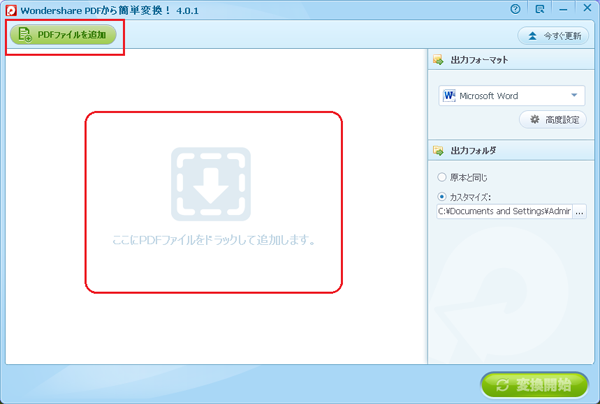Image resolution: width=600 pixels, height=404 pixels.
Task: Browse output folder with the ... button
Action: (x=579, y=211)
